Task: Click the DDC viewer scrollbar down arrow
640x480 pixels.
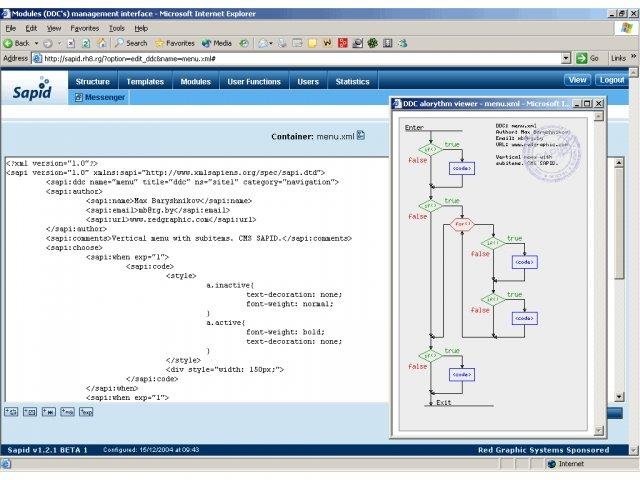Action: coord(598,430)
